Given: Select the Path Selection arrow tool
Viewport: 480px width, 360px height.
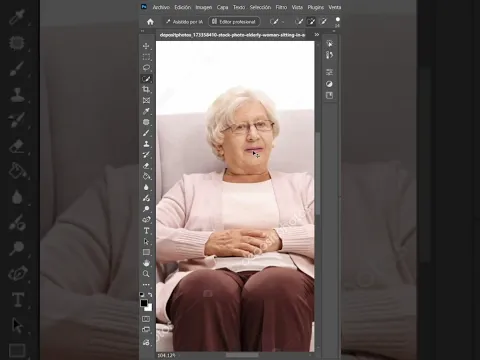Looking at the screenshot, I should tap(146, 241).
